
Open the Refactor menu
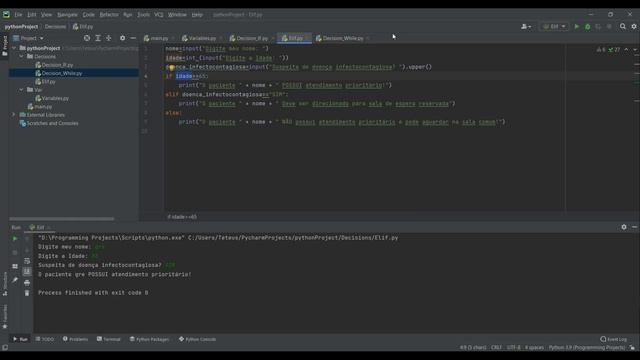coord(109,15)
